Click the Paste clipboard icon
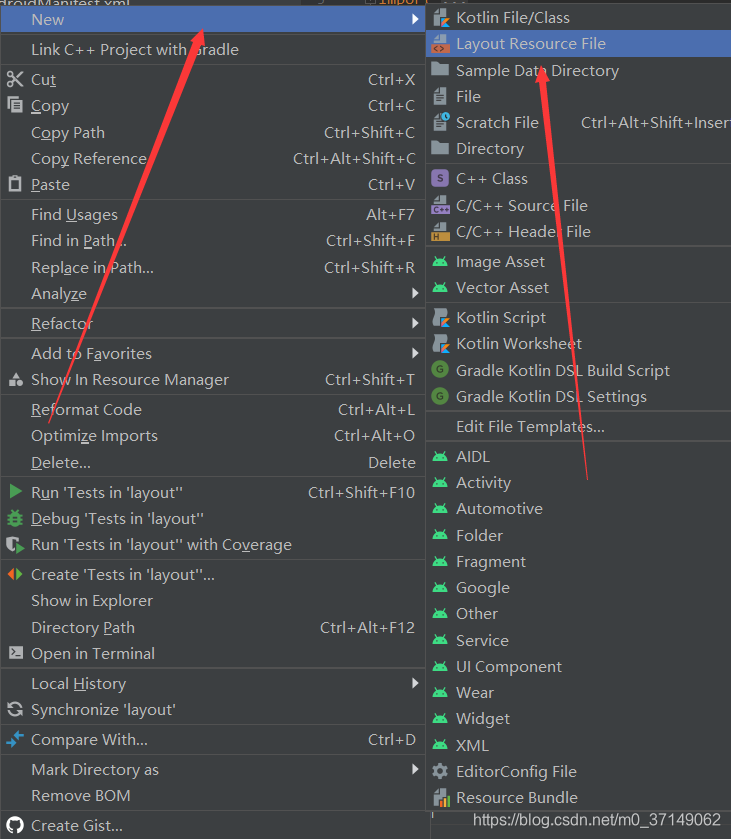The height and width of the screenshot is (839, 731). pyautogui.click(x=15, y=184)
